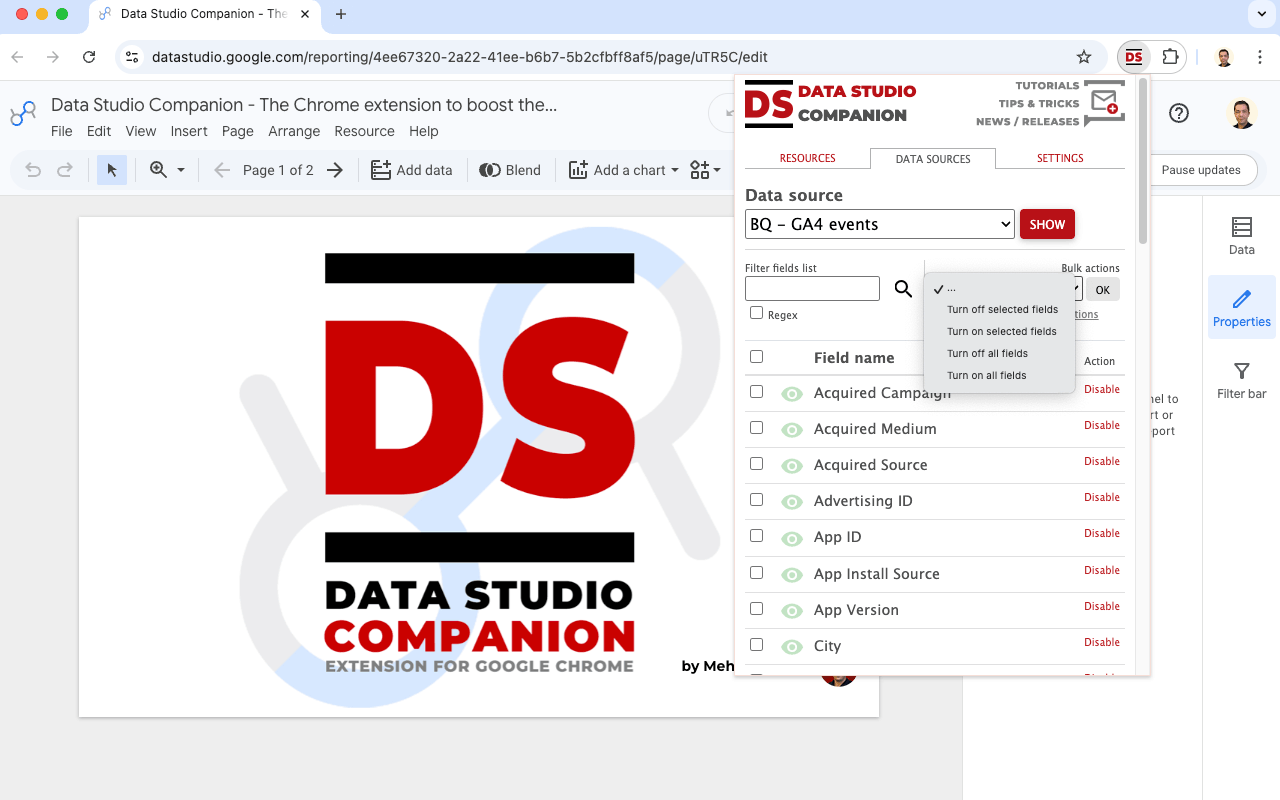Open Looker Studio account avatar
The height and width of the screenshot is (800, 1280).
[1242, 113]
